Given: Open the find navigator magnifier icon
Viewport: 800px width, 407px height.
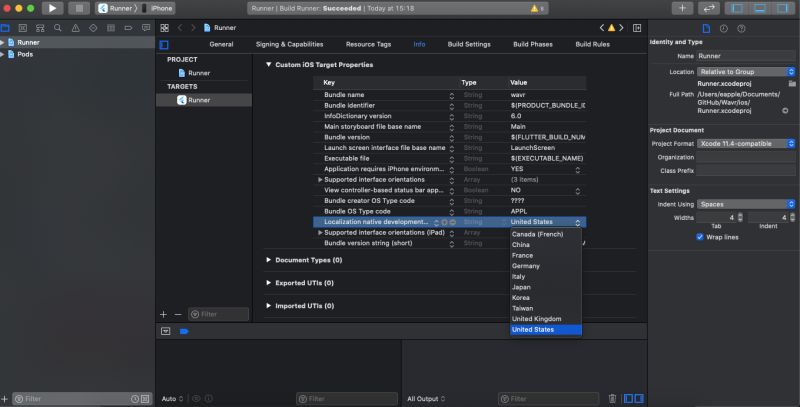Looking at the screenshot, I should 58,28.
